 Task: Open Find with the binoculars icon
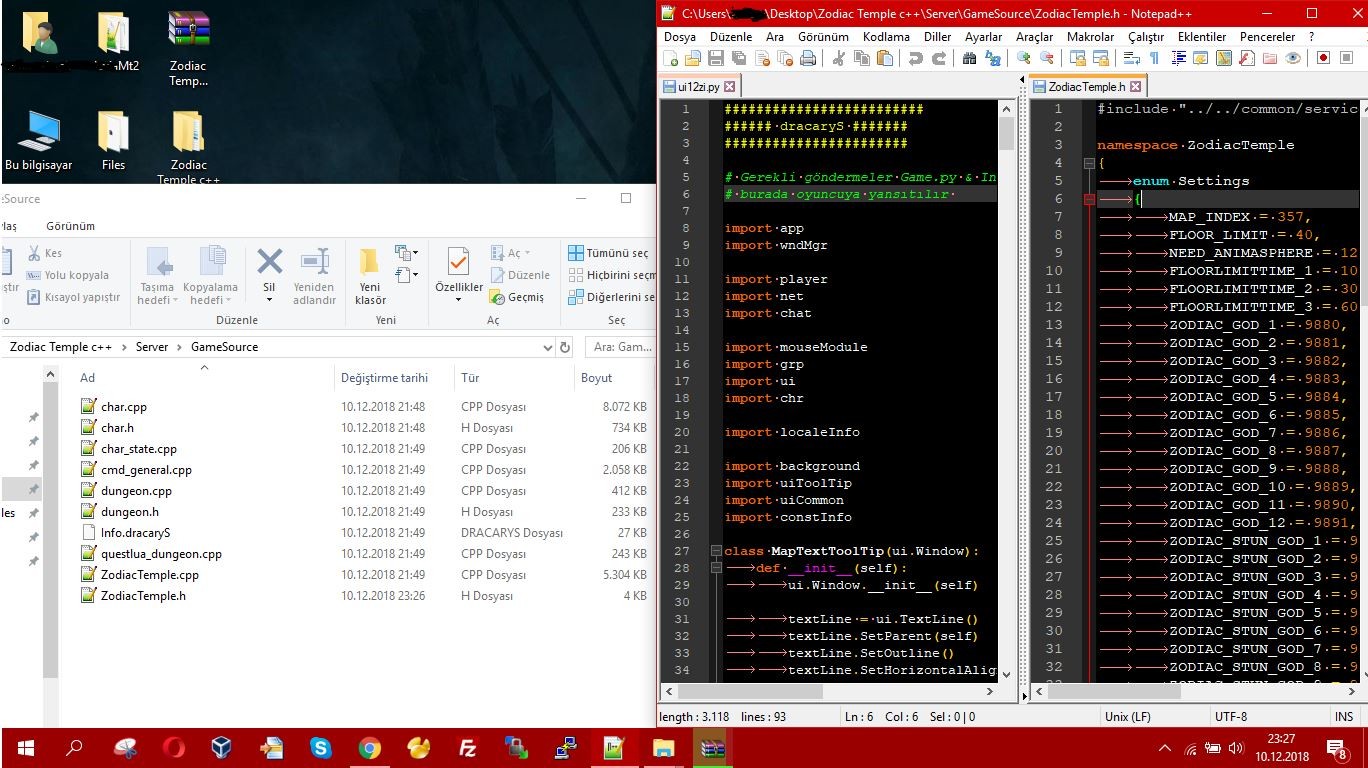pos(969,58)
